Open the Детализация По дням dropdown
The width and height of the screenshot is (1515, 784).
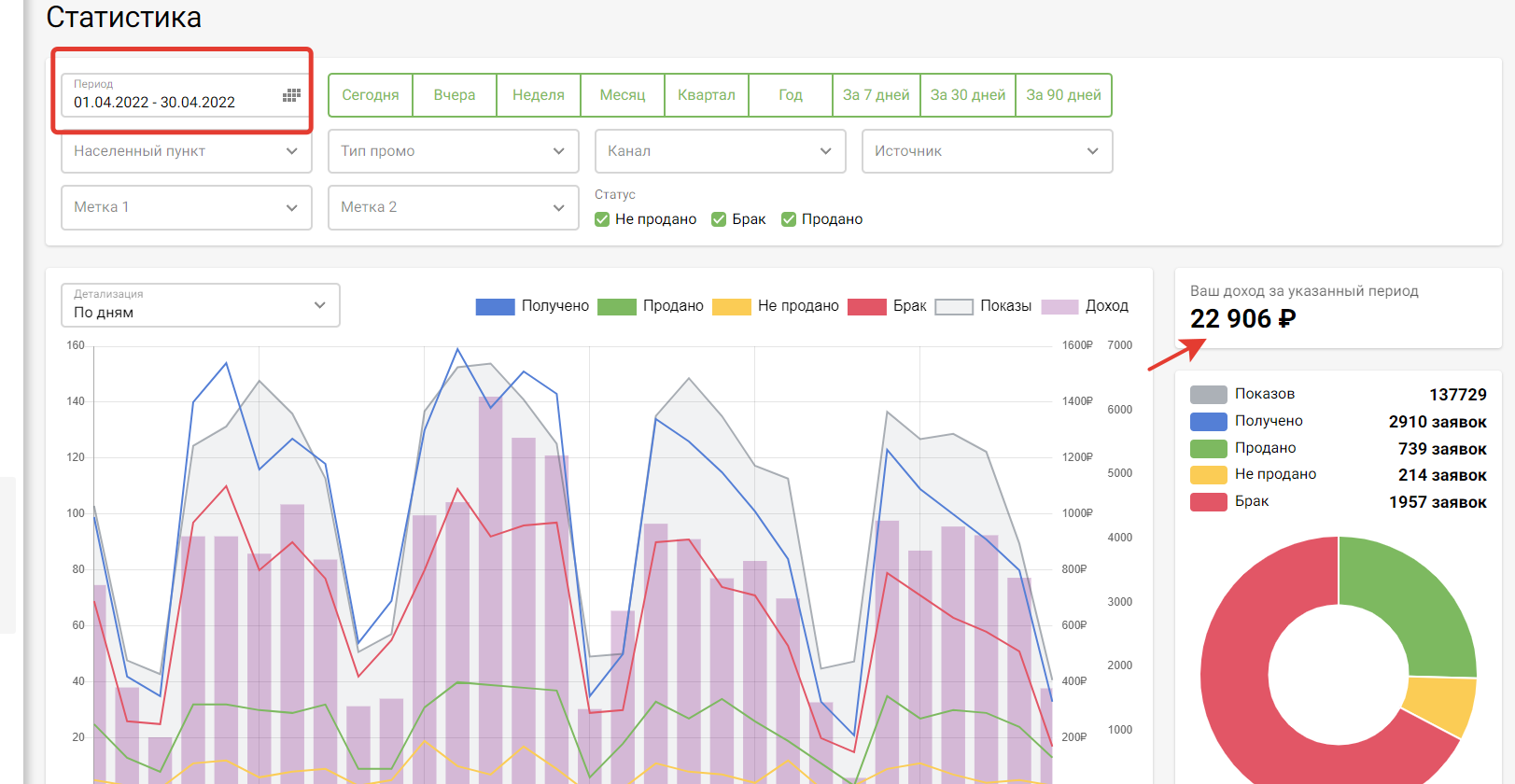pyautogui.click(x=200, y=306)
